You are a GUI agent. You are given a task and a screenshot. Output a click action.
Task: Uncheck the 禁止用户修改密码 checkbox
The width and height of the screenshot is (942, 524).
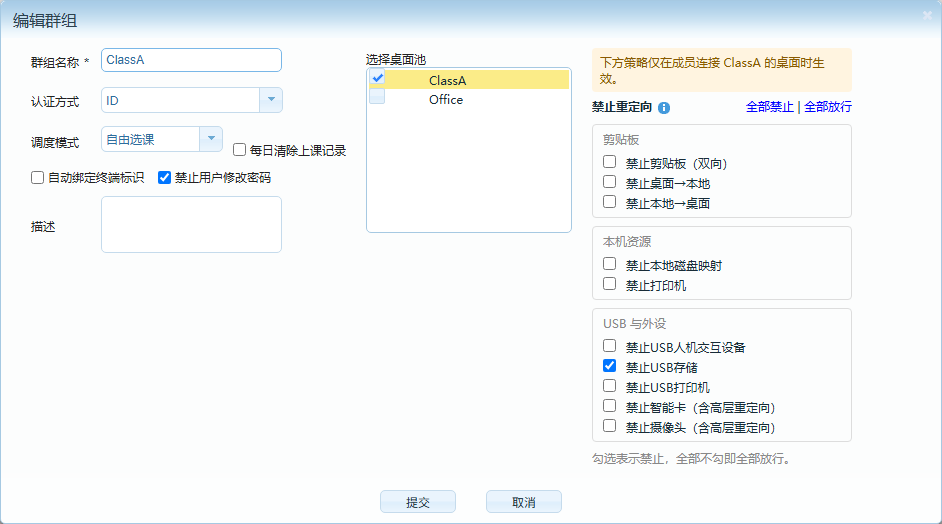164,177
